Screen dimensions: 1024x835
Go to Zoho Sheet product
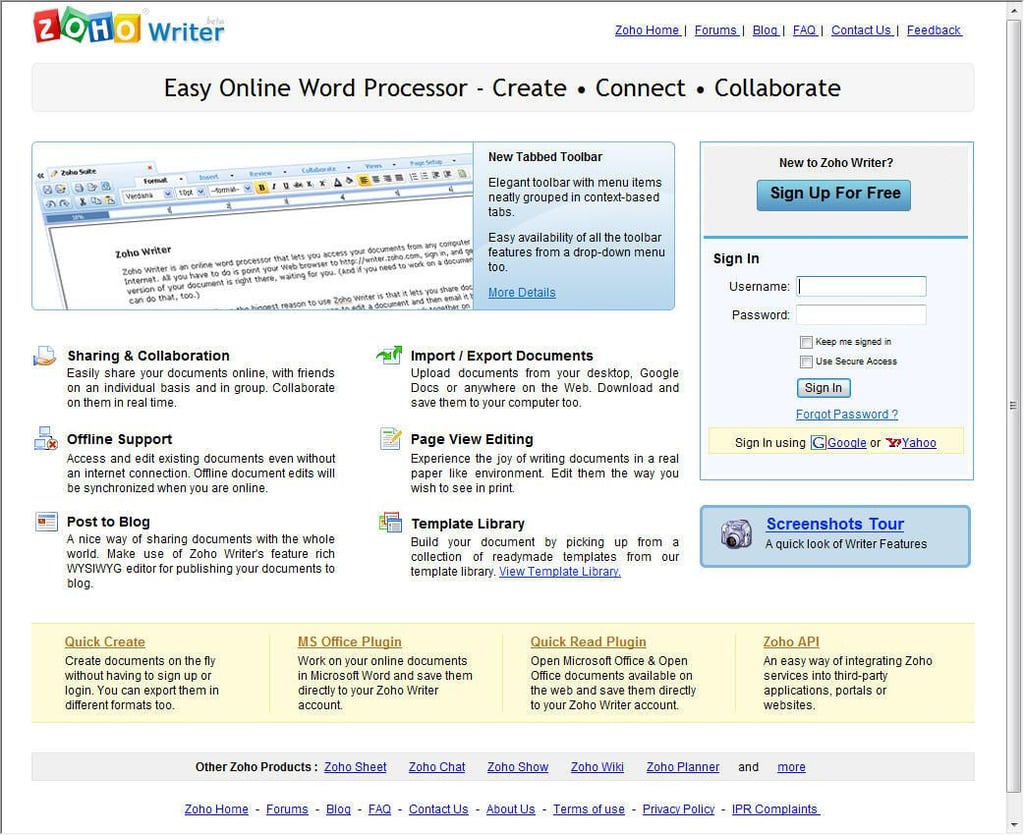355,768
